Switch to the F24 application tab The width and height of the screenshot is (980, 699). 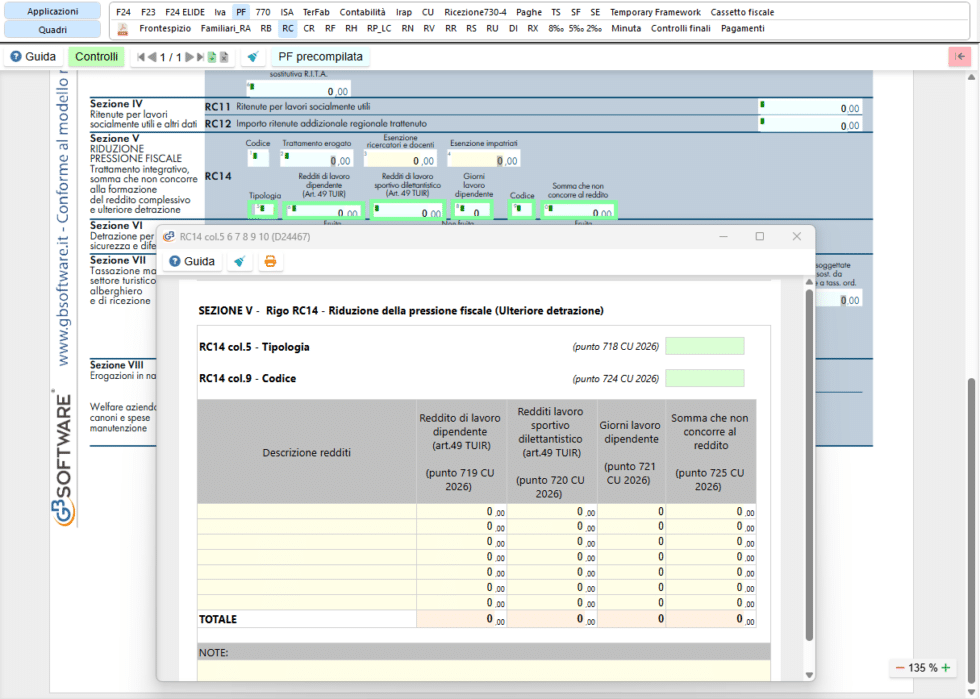(123, 12)
